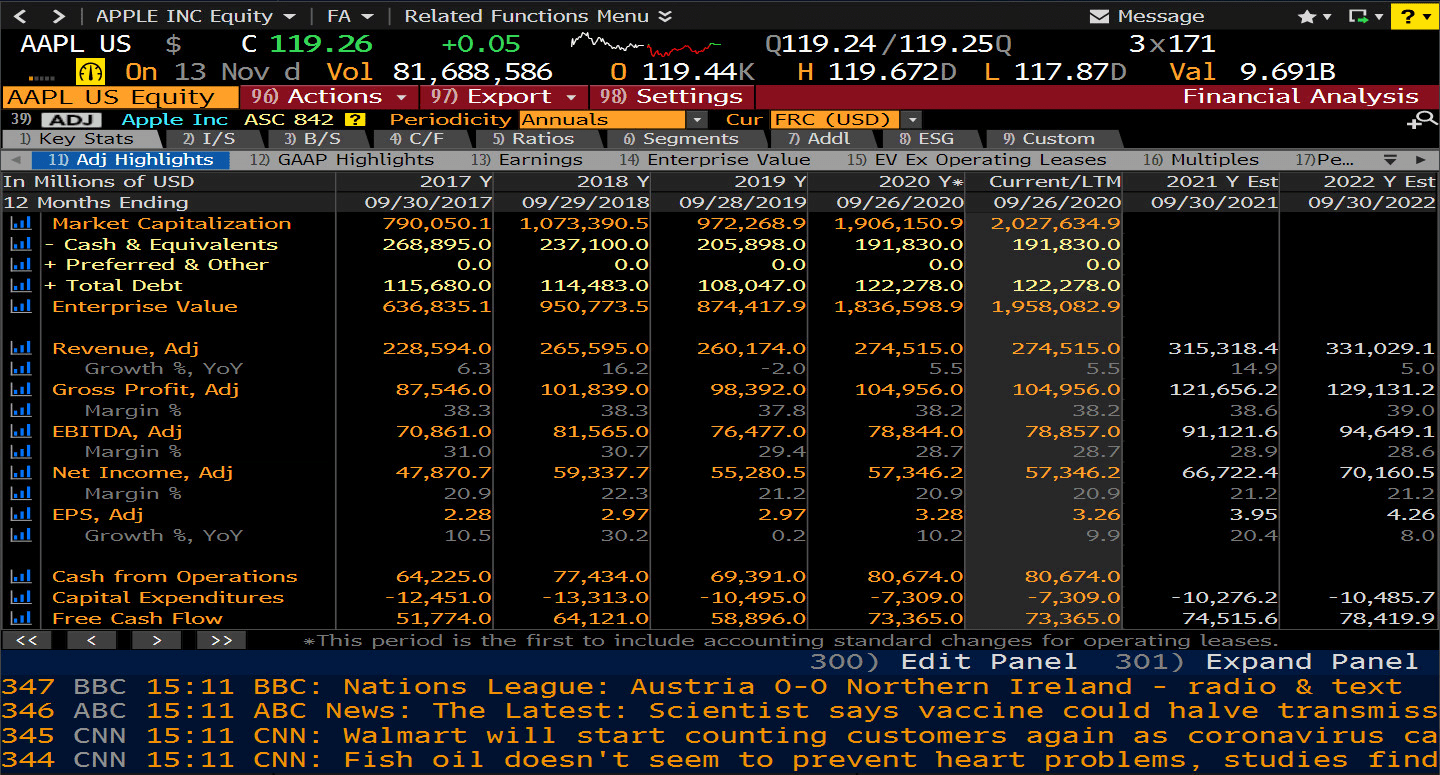Click the zoom magnifier icon
Image resolution: width=1440 pixels, height=775 pixels.
(1421, 120)
